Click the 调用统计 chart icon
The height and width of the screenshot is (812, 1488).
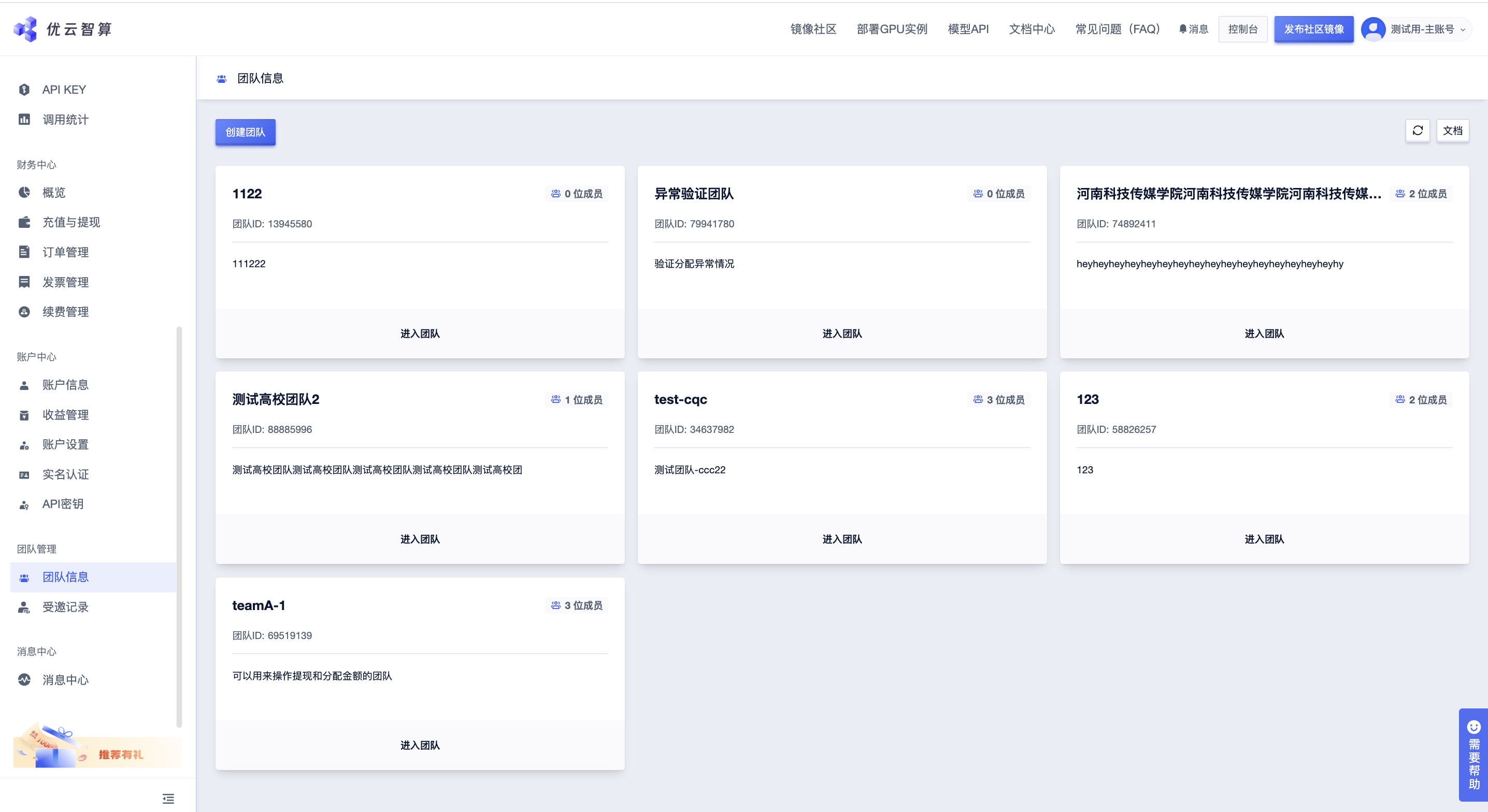(x=24, y=120)
